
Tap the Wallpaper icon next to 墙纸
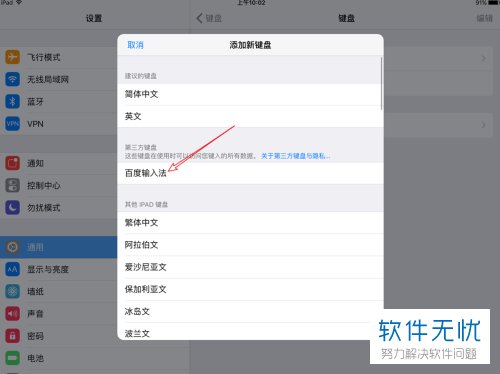pos(12,291)
